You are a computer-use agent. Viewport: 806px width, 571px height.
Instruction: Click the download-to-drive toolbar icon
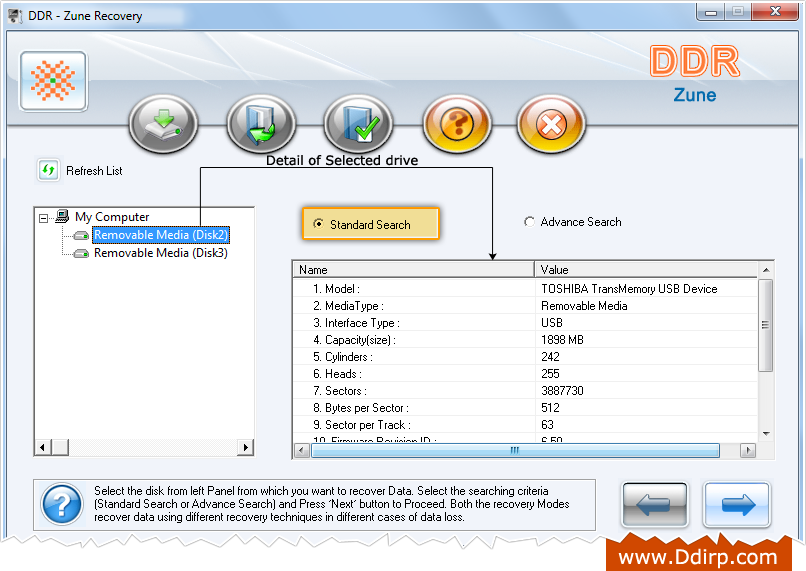click(x=163, y=124)
